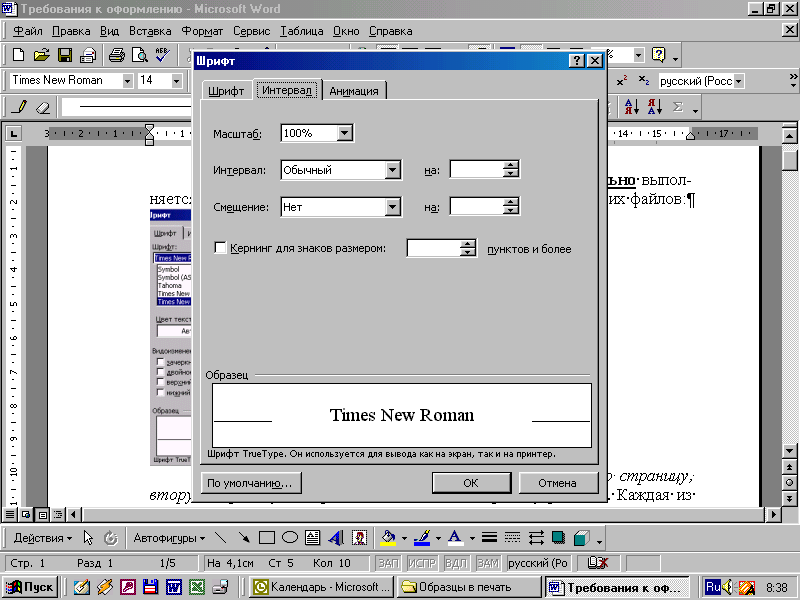Sort ascending in the tables toolbar

point(631,107)
